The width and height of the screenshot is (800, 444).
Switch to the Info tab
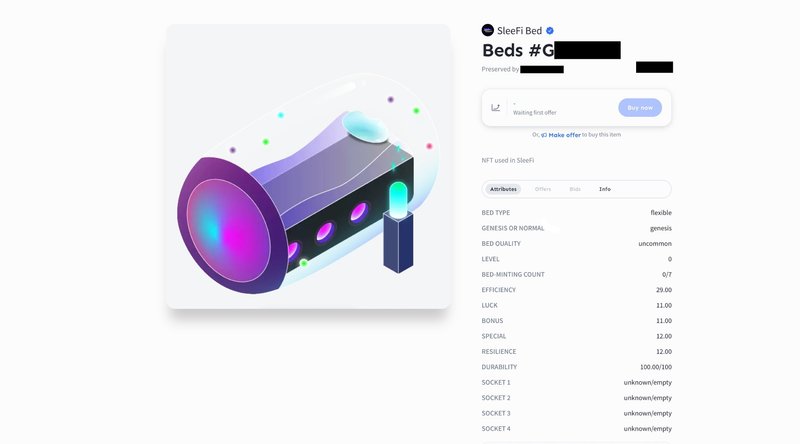click(x=605, y=189)
